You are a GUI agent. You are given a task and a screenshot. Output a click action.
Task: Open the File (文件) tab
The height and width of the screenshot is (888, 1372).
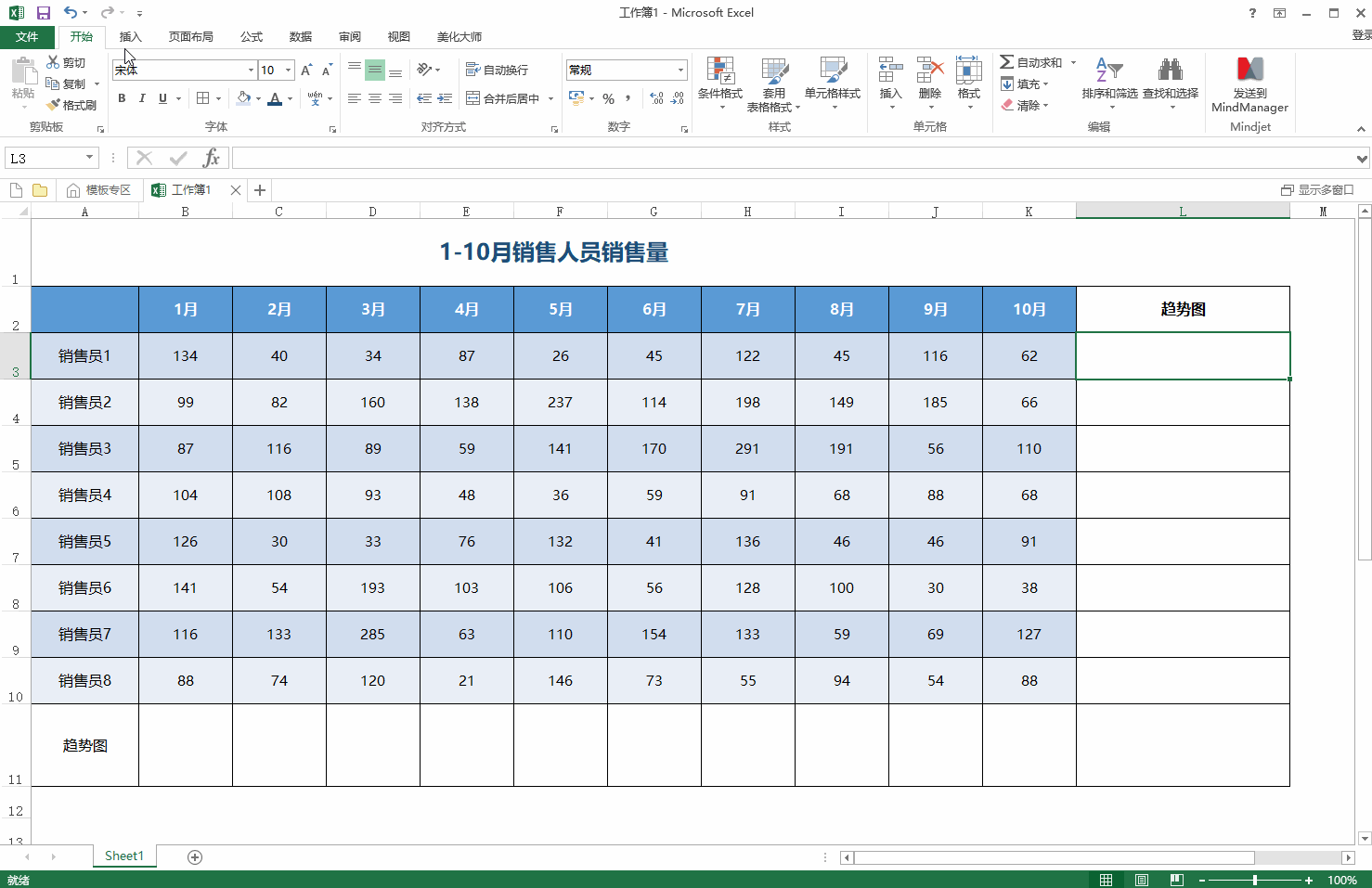(x=27, y=36)
